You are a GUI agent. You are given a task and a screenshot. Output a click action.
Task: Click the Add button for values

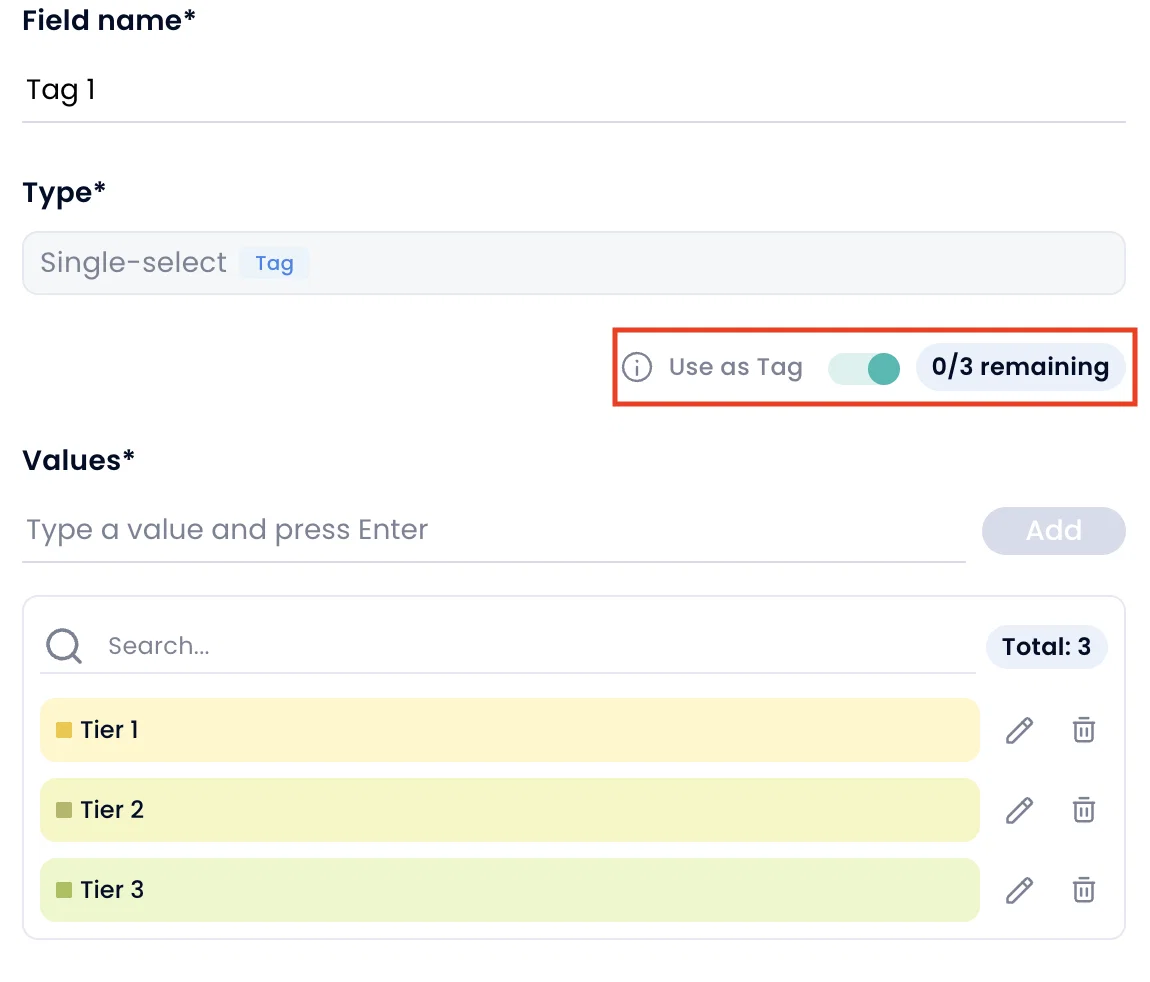pyautogui.click(x=1053, y=530)
